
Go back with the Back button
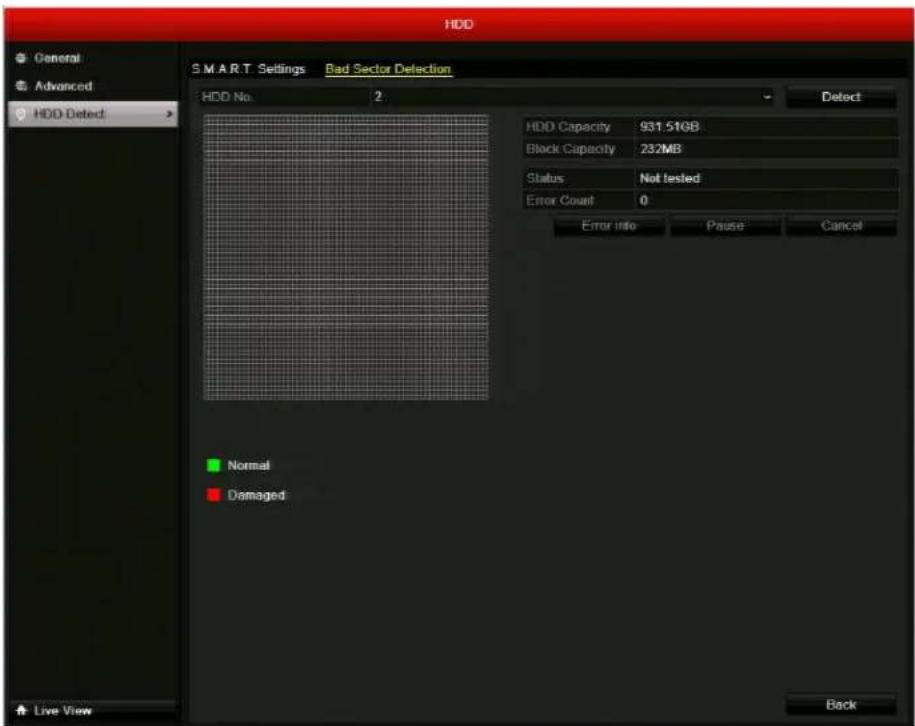tap(841, 705)
